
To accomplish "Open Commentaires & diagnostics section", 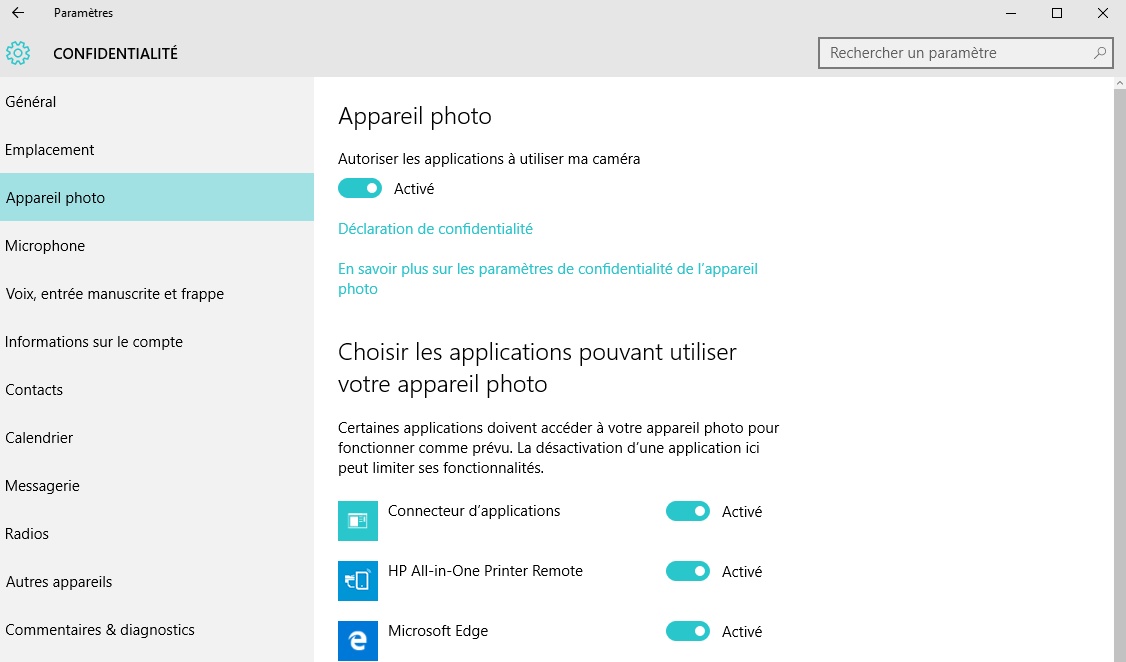I will (100, 630).
